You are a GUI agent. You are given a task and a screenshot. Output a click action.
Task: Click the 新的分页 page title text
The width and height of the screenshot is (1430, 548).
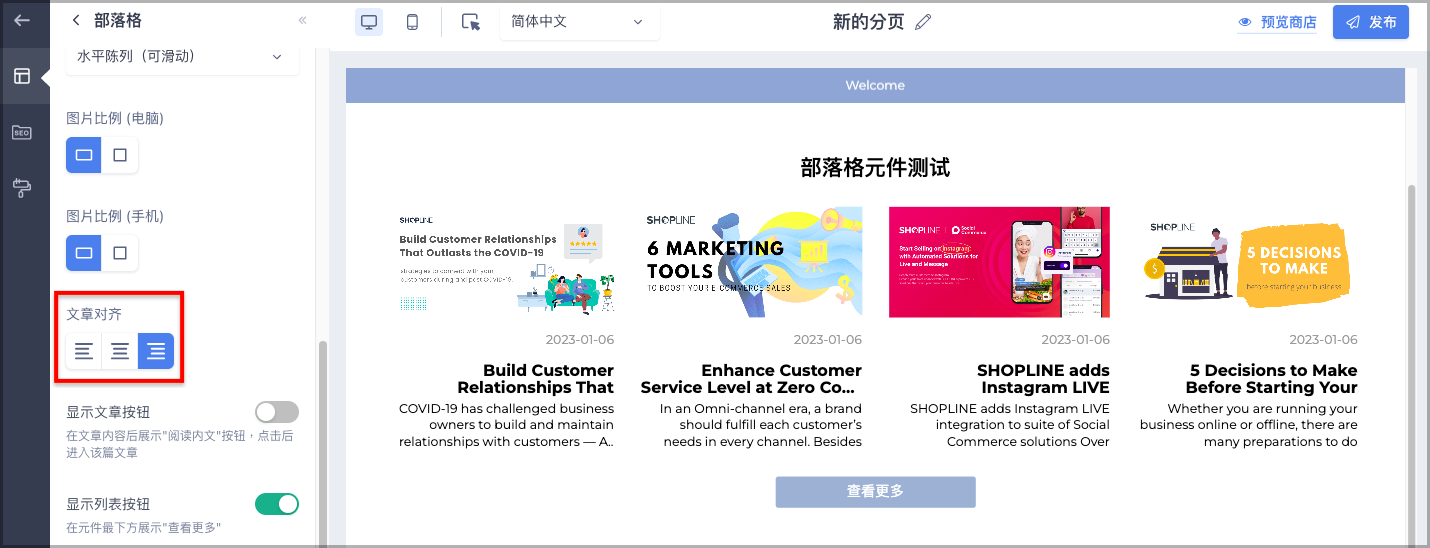point(868,22)
